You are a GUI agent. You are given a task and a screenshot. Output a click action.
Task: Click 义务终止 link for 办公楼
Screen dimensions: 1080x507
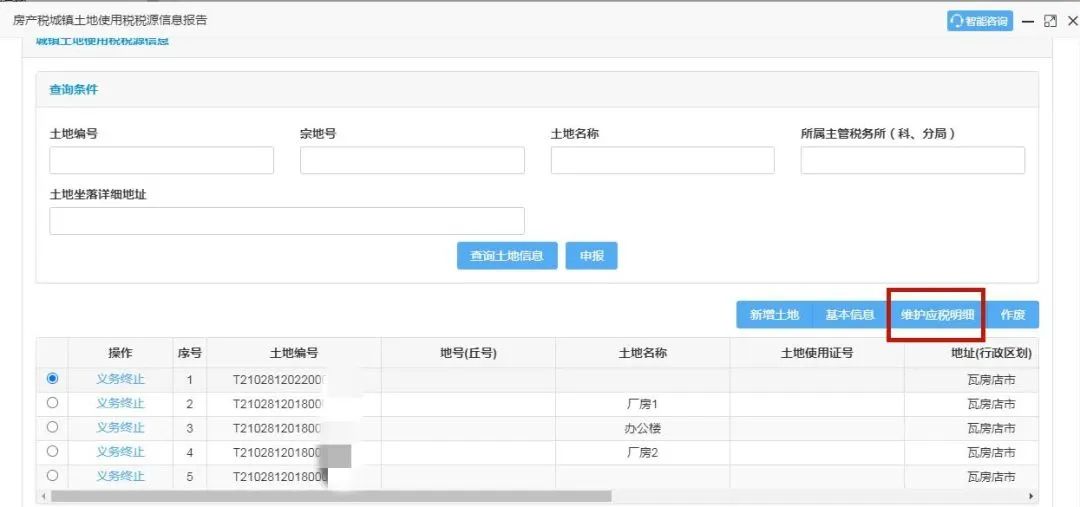pyautogui.click(x=120, y=428)
